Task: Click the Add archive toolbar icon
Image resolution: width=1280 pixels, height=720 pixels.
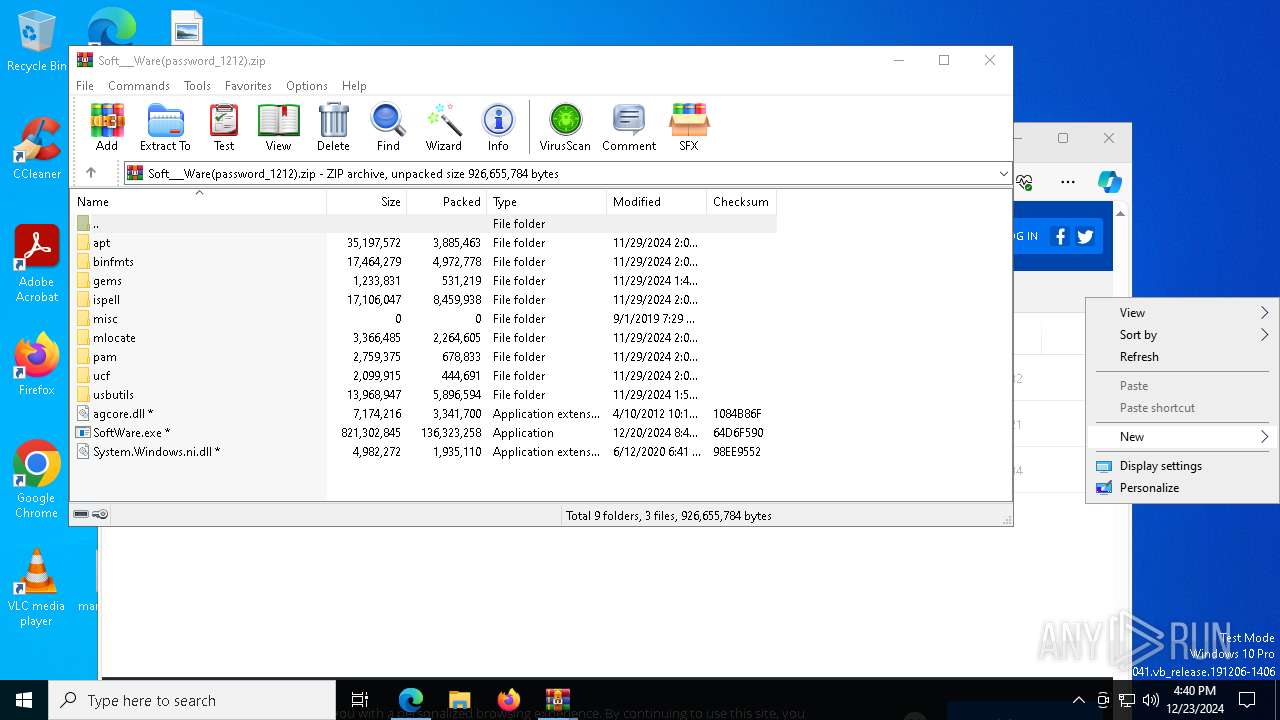Action: click(107, 127)
